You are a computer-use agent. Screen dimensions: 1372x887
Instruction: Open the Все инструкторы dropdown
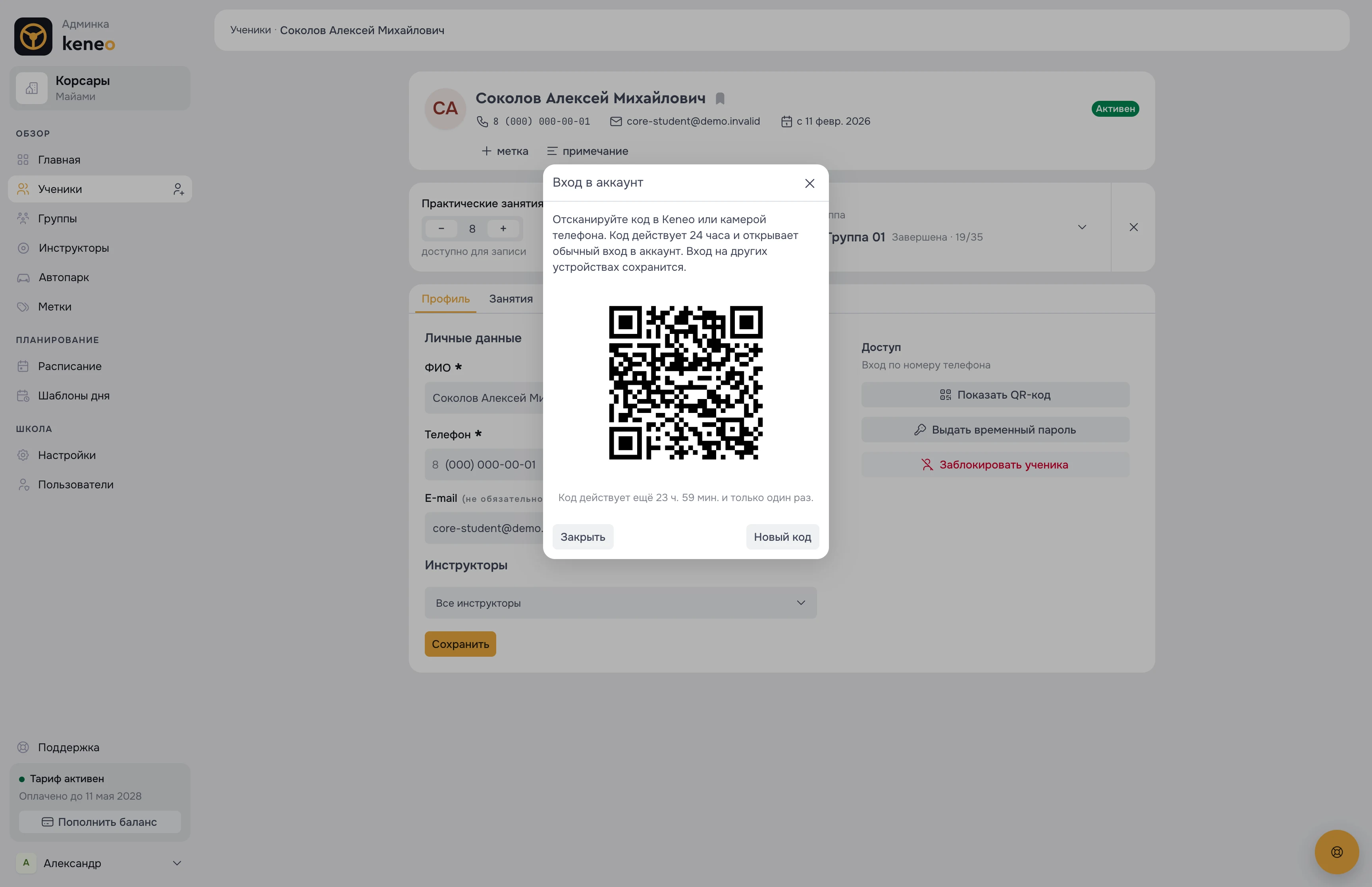pos(620,602)
